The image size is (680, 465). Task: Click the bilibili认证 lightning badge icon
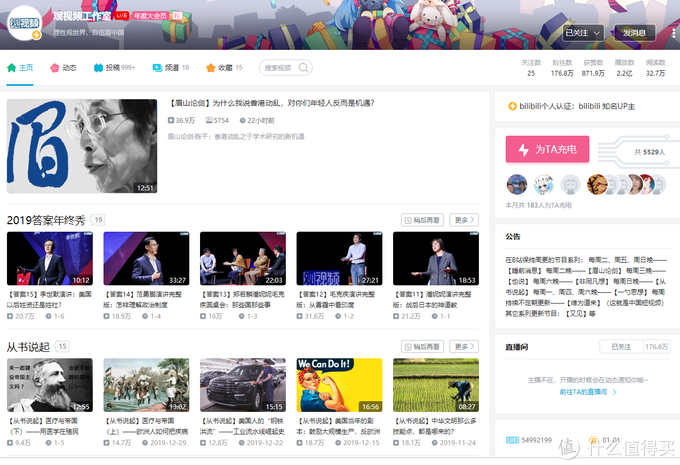point(512,106)
